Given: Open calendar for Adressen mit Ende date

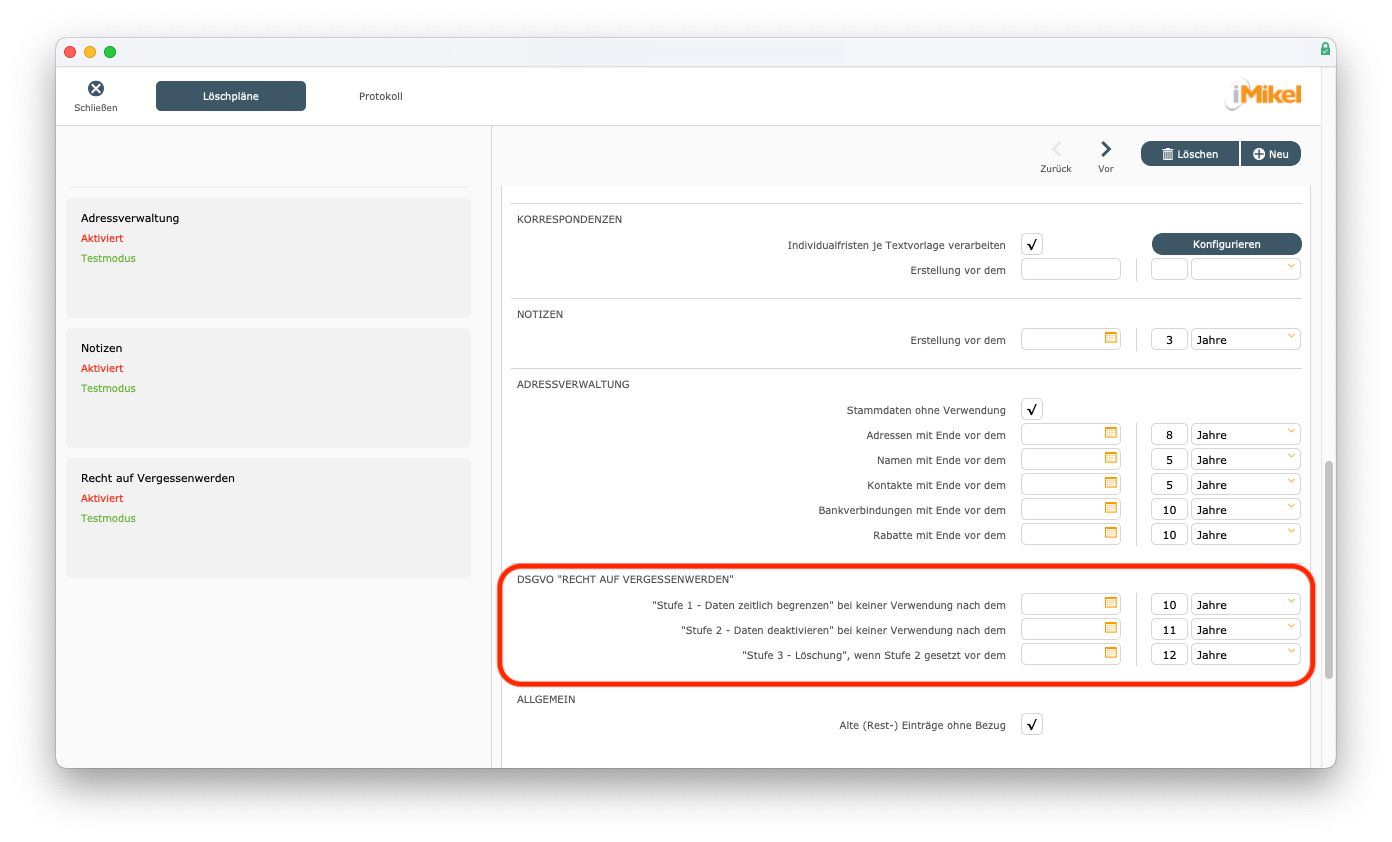Looking at the screenshot, I should [1110, 433].
